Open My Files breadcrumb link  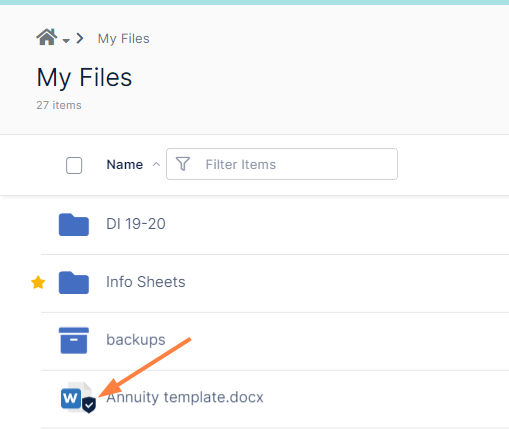point(123,39)
